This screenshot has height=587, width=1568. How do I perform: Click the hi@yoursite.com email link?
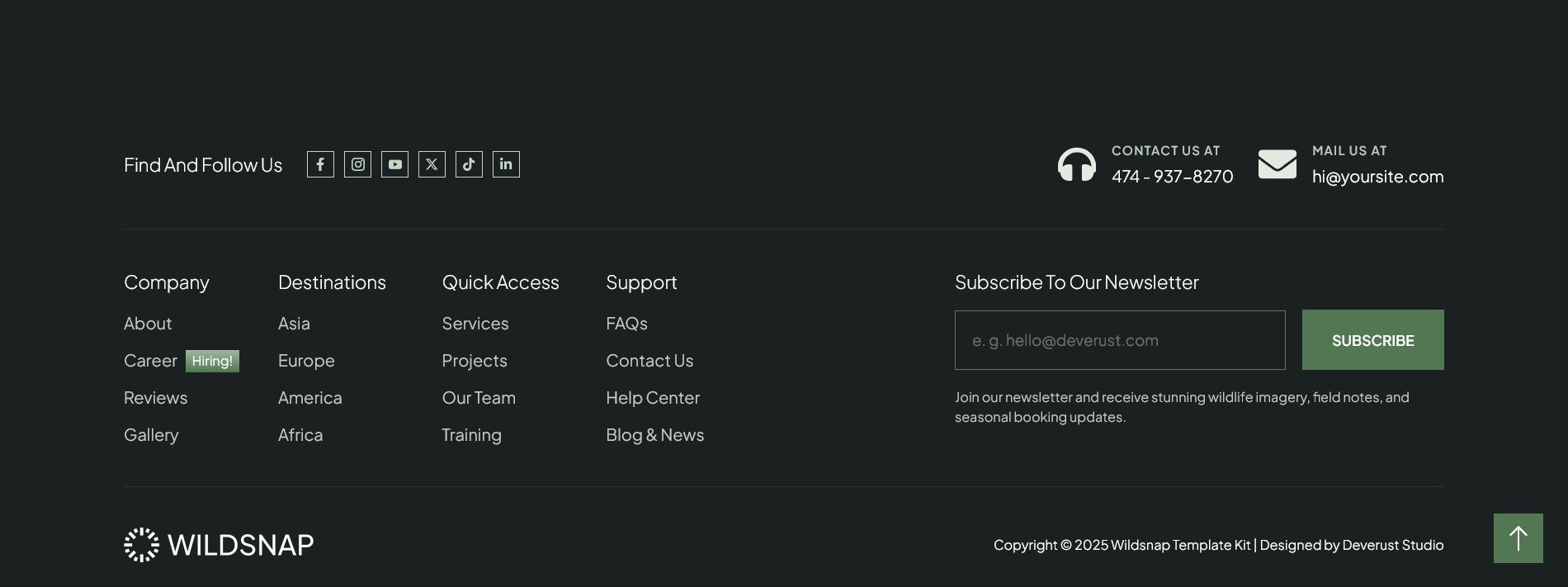tap(1378, 177)
